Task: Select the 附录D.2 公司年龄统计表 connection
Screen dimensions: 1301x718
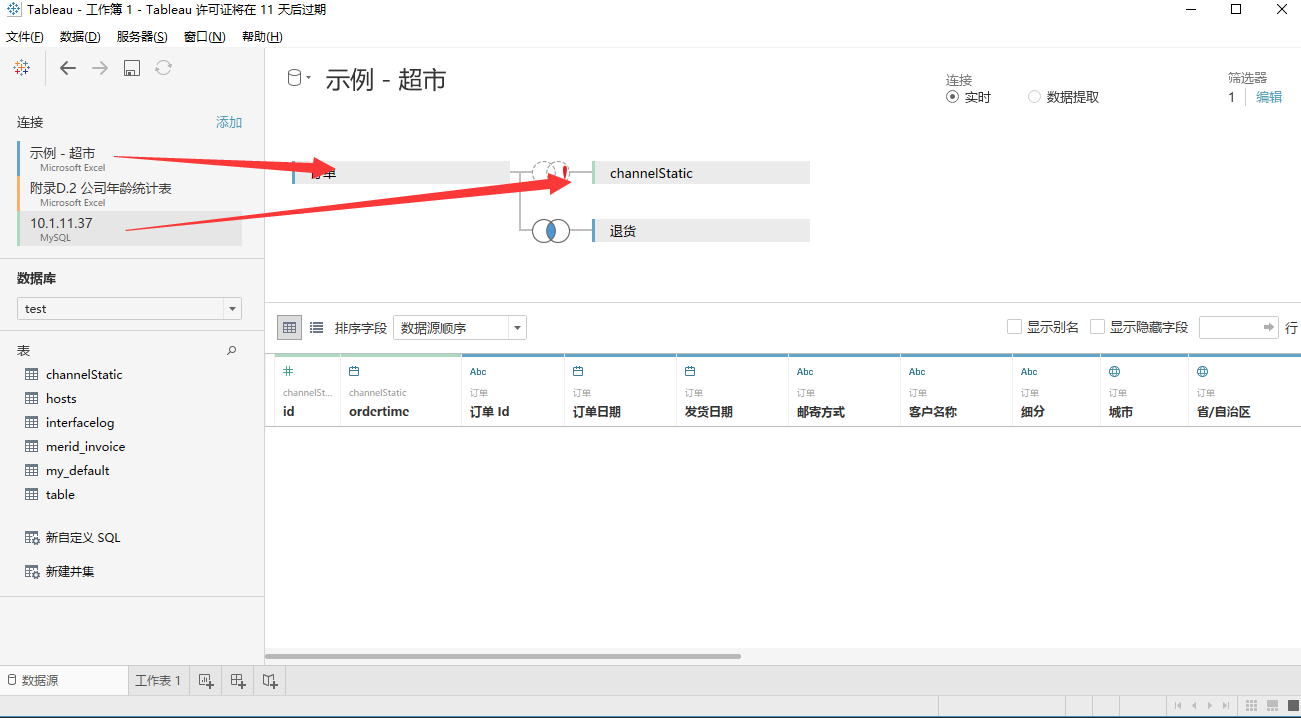Action: tap(129, 193)
